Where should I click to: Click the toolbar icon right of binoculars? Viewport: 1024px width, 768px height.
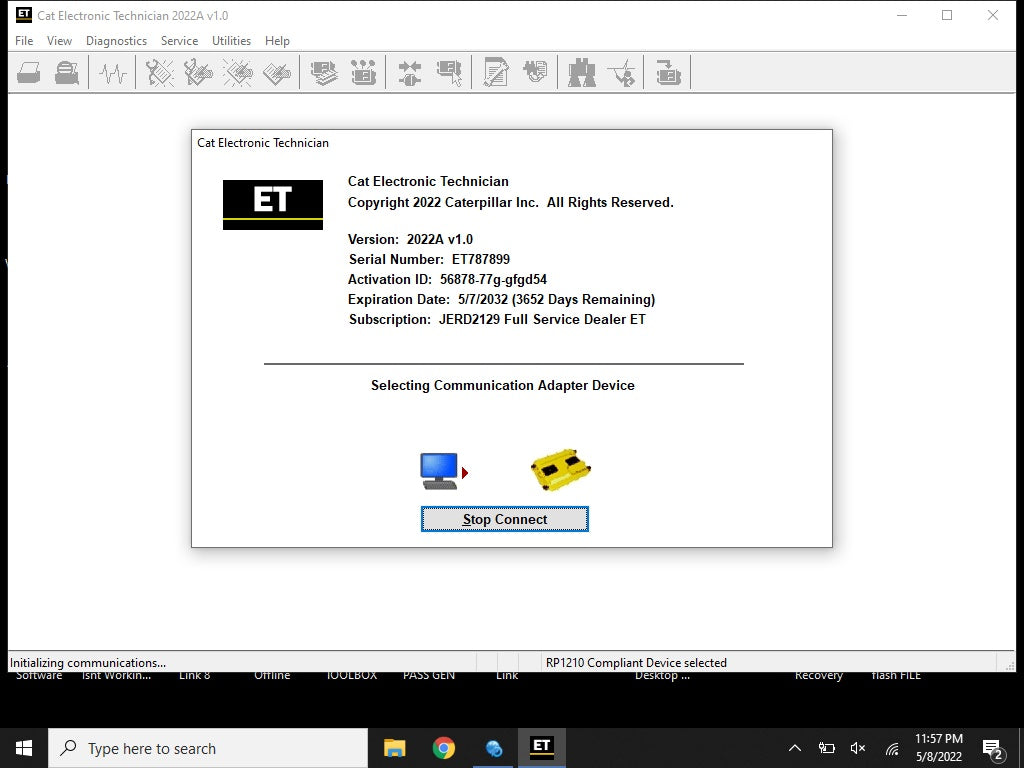point(621,72)
